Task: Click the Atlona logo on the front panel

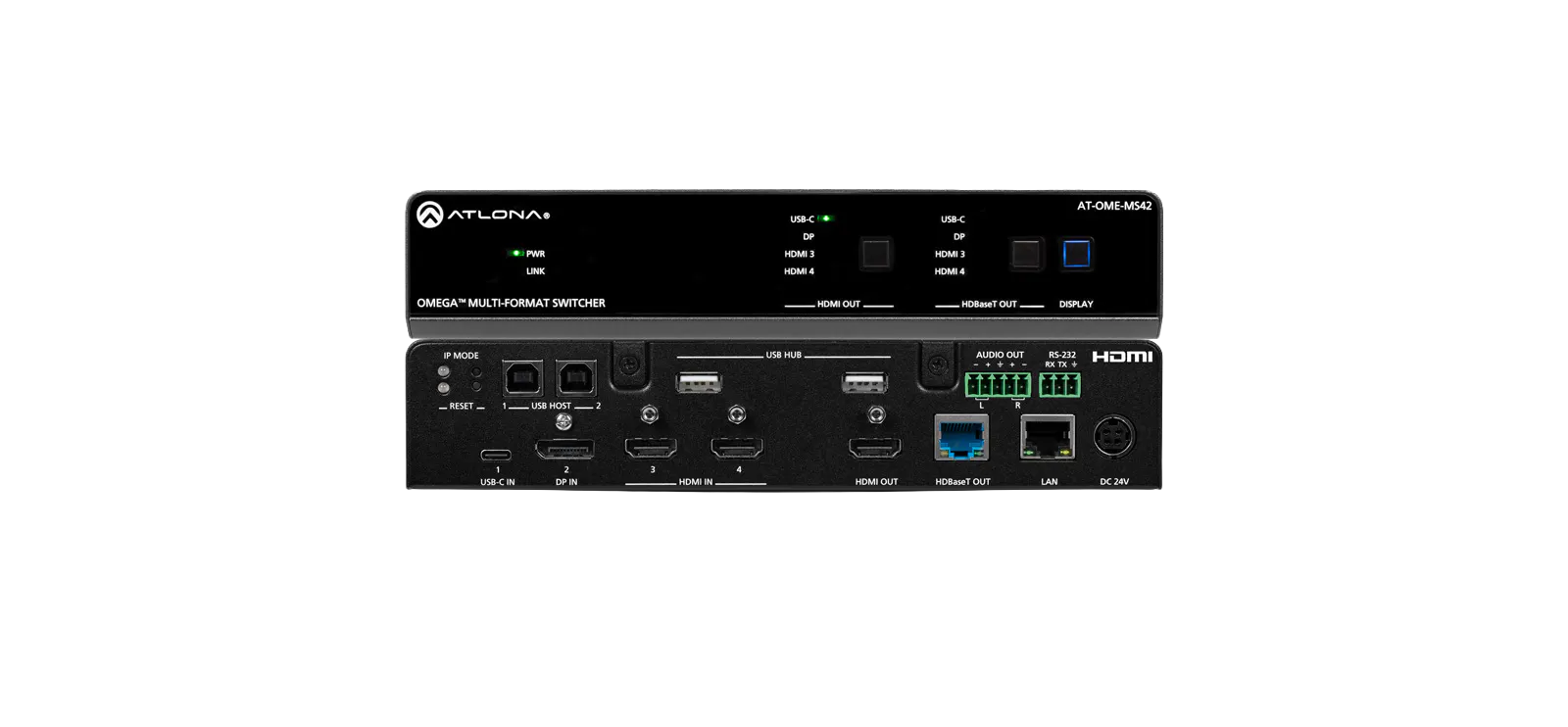Action: 483,215
